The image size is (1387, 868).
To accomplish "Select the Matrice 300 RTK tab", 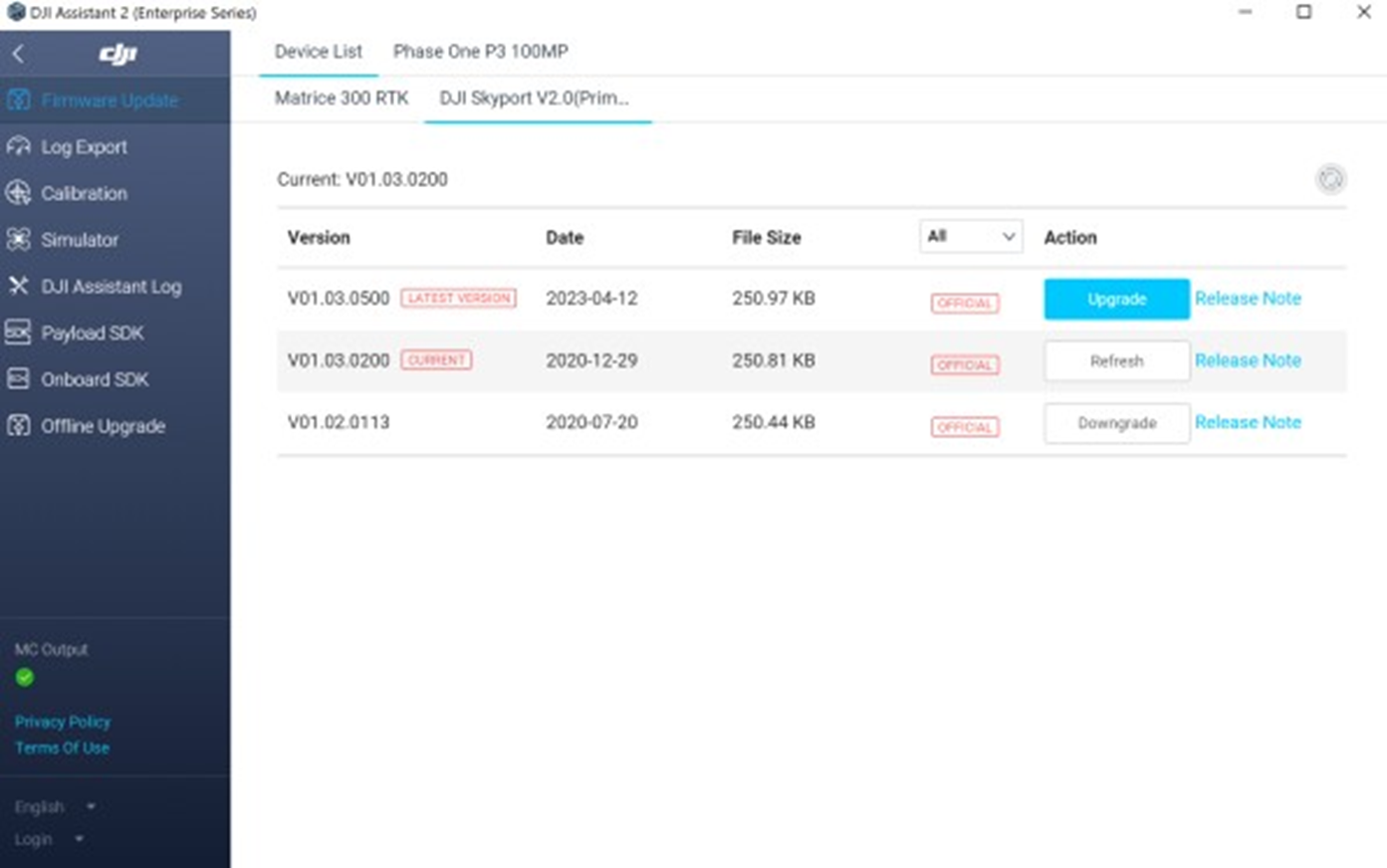I will (x=342, y=98).
